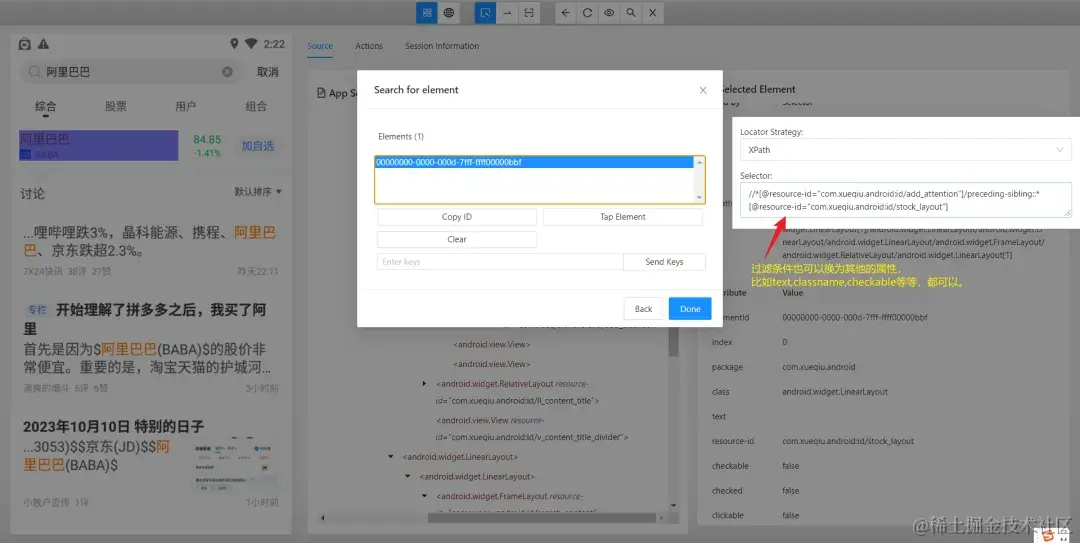Tap news snippet about 京东跌超2.3%

(x=151, y=242)
